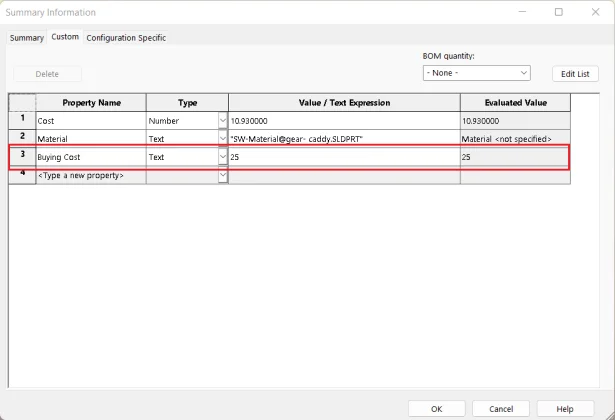Open Type dropdown for Buying Cost row
This screenshot has width=615, height=420.
222,157
